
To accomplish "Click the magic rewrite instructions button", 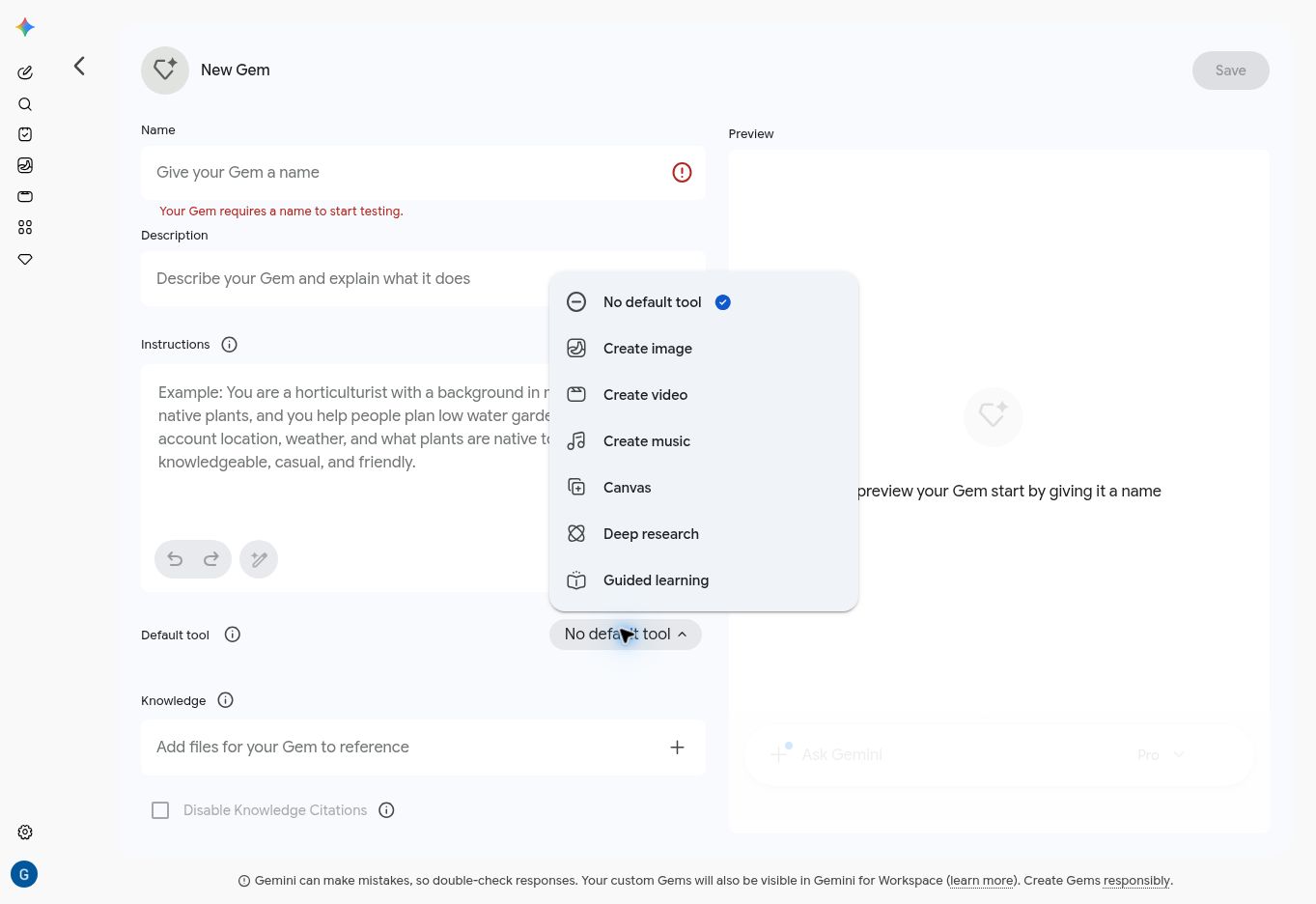I will pos(259,559).
